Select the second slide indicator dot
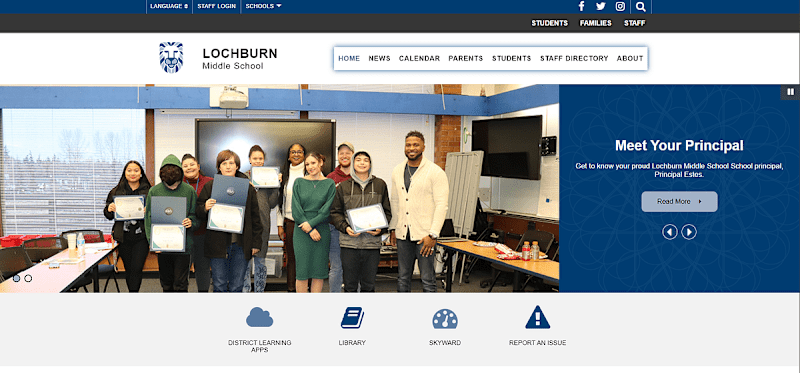 (28, 278)
